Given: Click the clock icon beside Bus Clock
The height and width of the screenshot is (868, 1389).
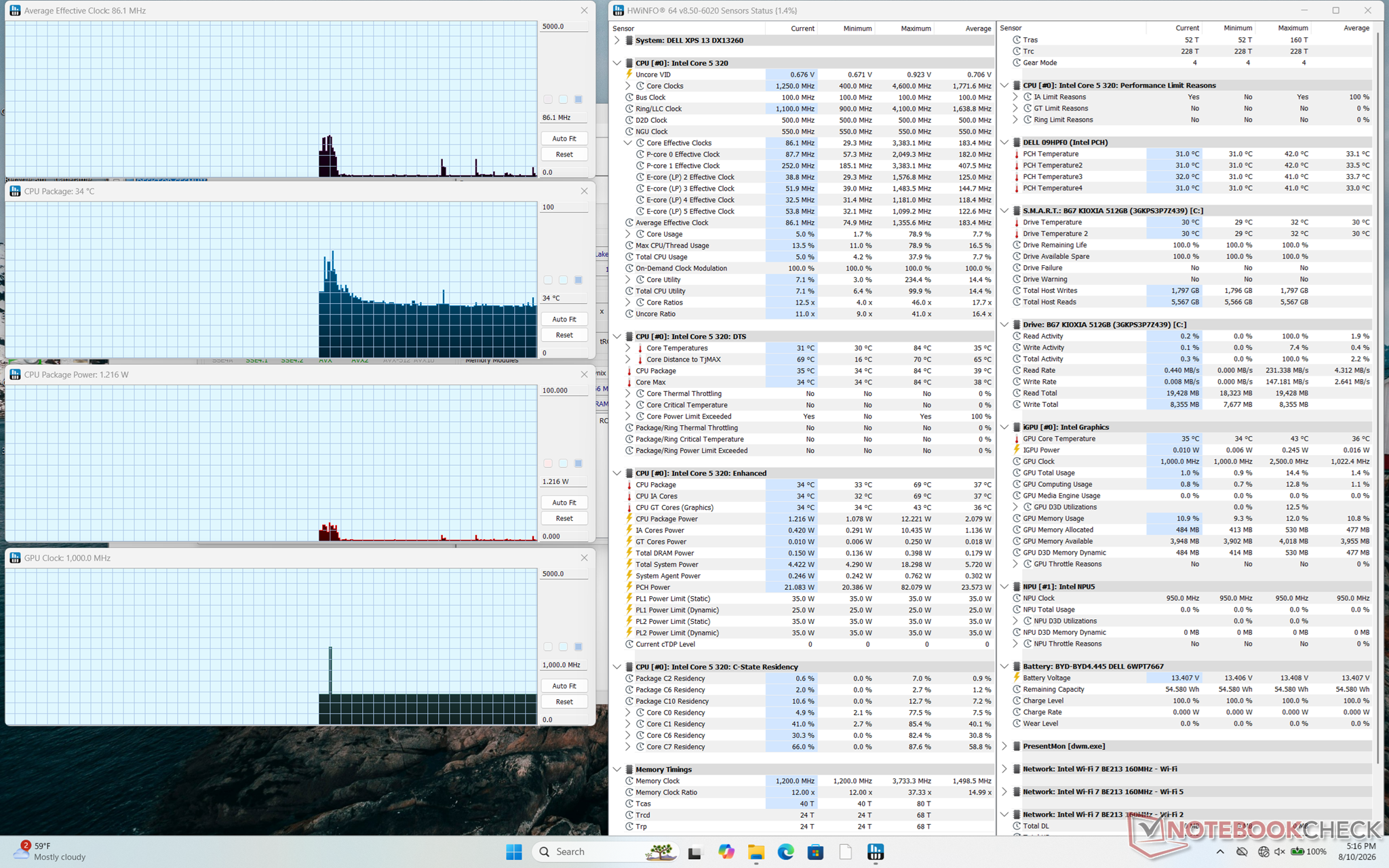Looking at the screenshot, I should 629,98.
